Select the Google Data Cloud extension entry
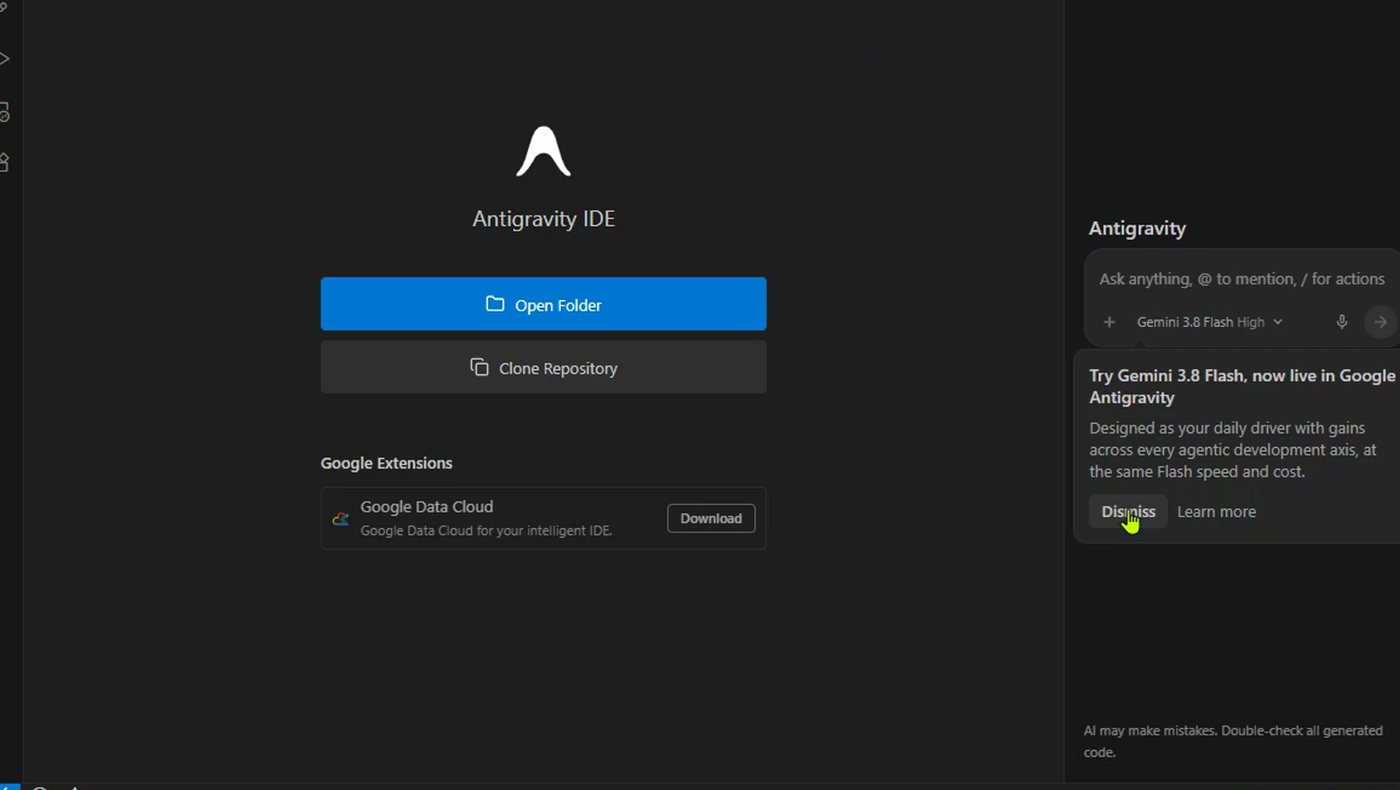1400x790 pixels. pyautogui.click(x=543, y=518)
